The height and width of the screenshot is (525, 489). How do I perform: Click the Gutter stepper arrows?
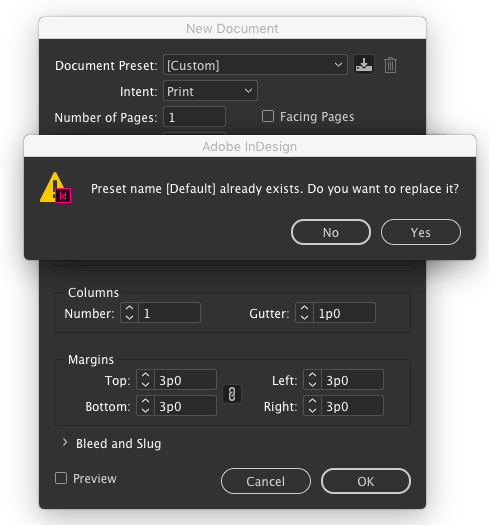[304, 313]
